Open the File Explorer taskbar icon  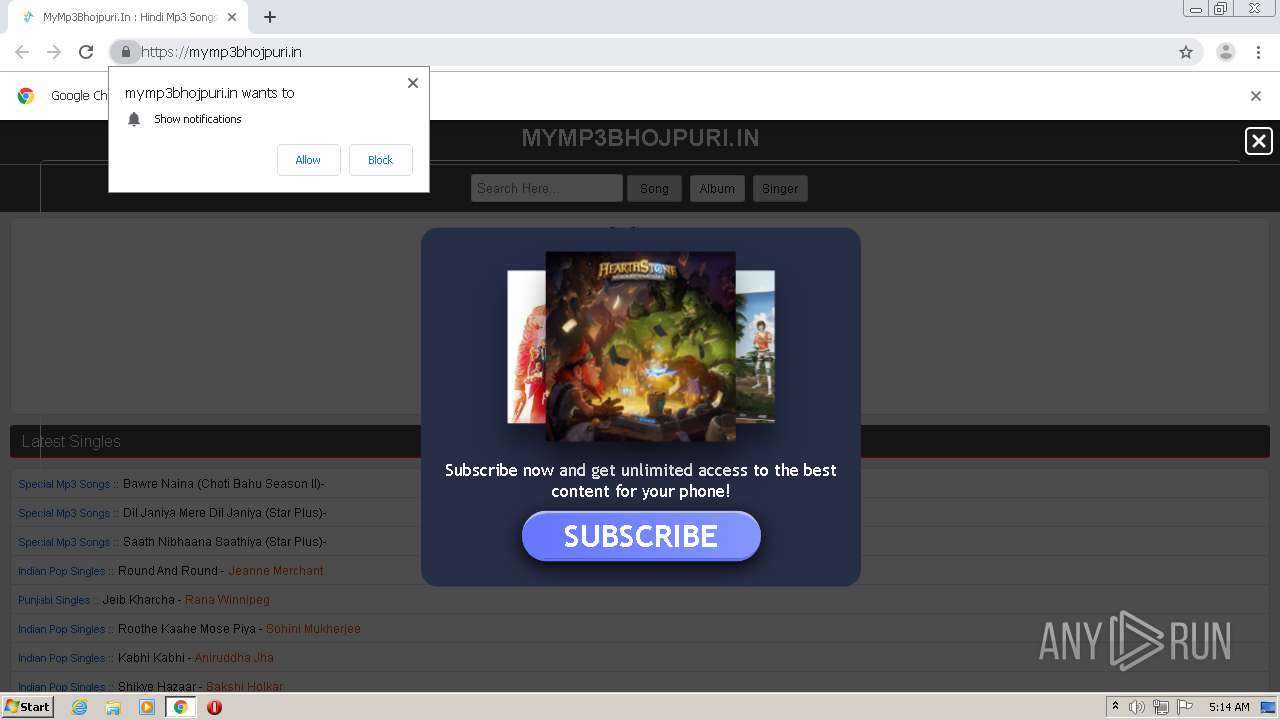pos(113,707)
